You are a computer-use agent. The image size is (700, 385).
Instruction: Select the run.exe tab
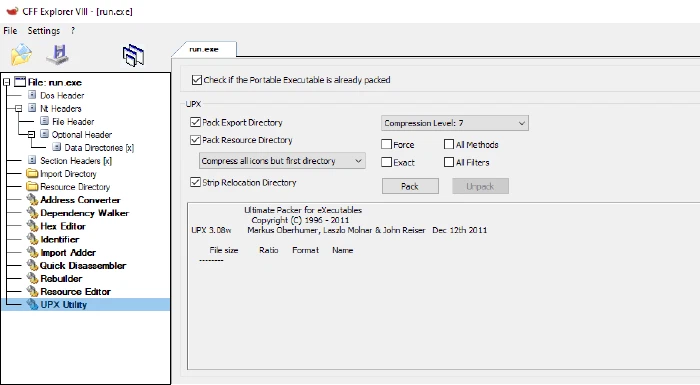pyautogui.click(x=204, y=49)
